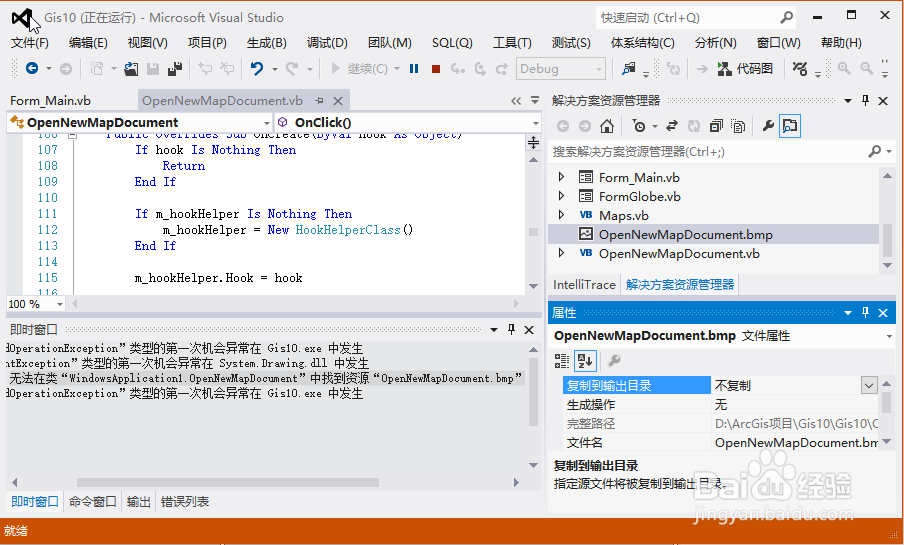Click the Quick Launch magnifier icon

pos(786,18)
